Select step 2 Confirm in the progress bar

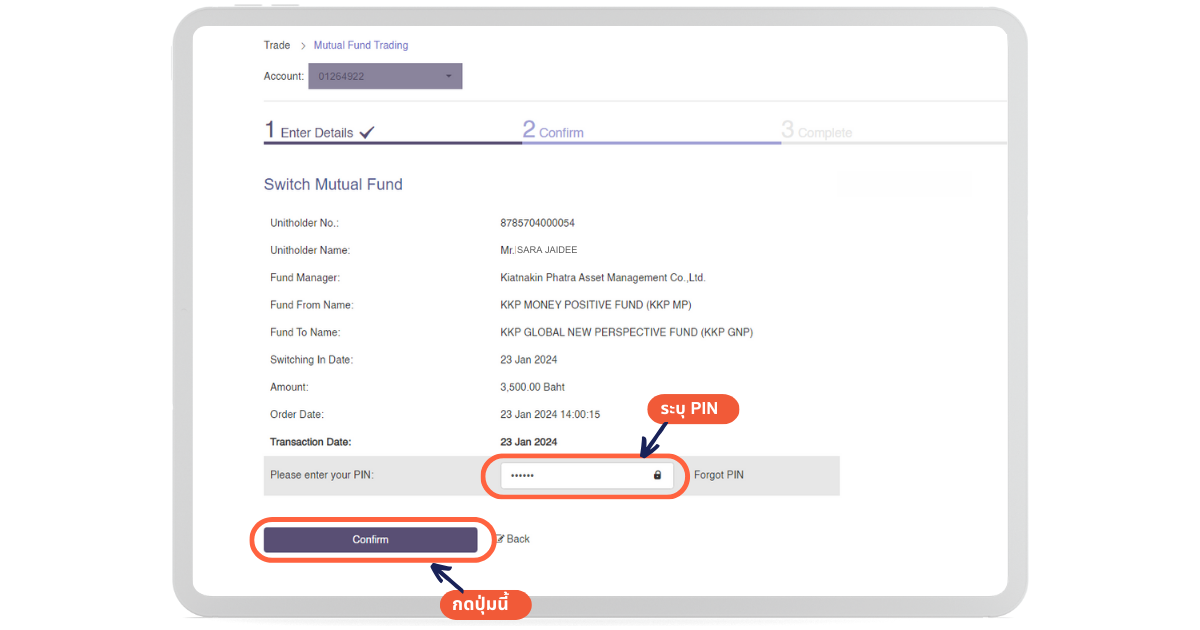click(x=553, y=131)
